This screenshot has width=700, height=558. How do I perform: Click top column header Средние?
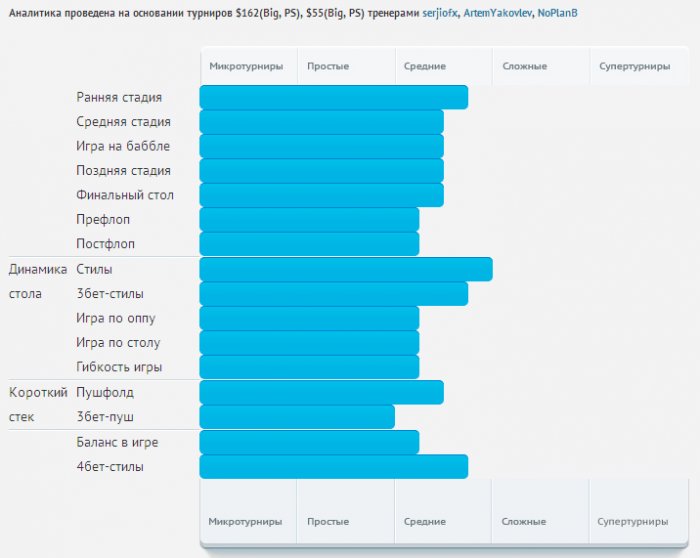[x=425, y=66]
